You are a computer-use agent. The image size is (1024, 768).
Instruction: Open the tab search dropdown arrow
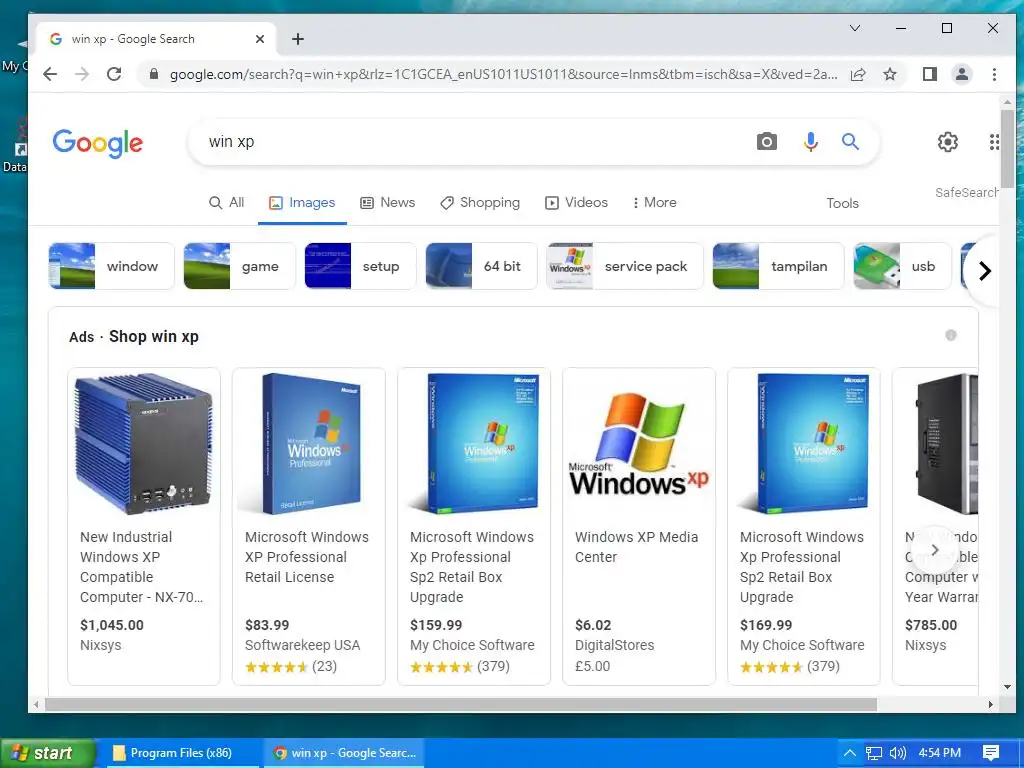click(x=854, y=28)
